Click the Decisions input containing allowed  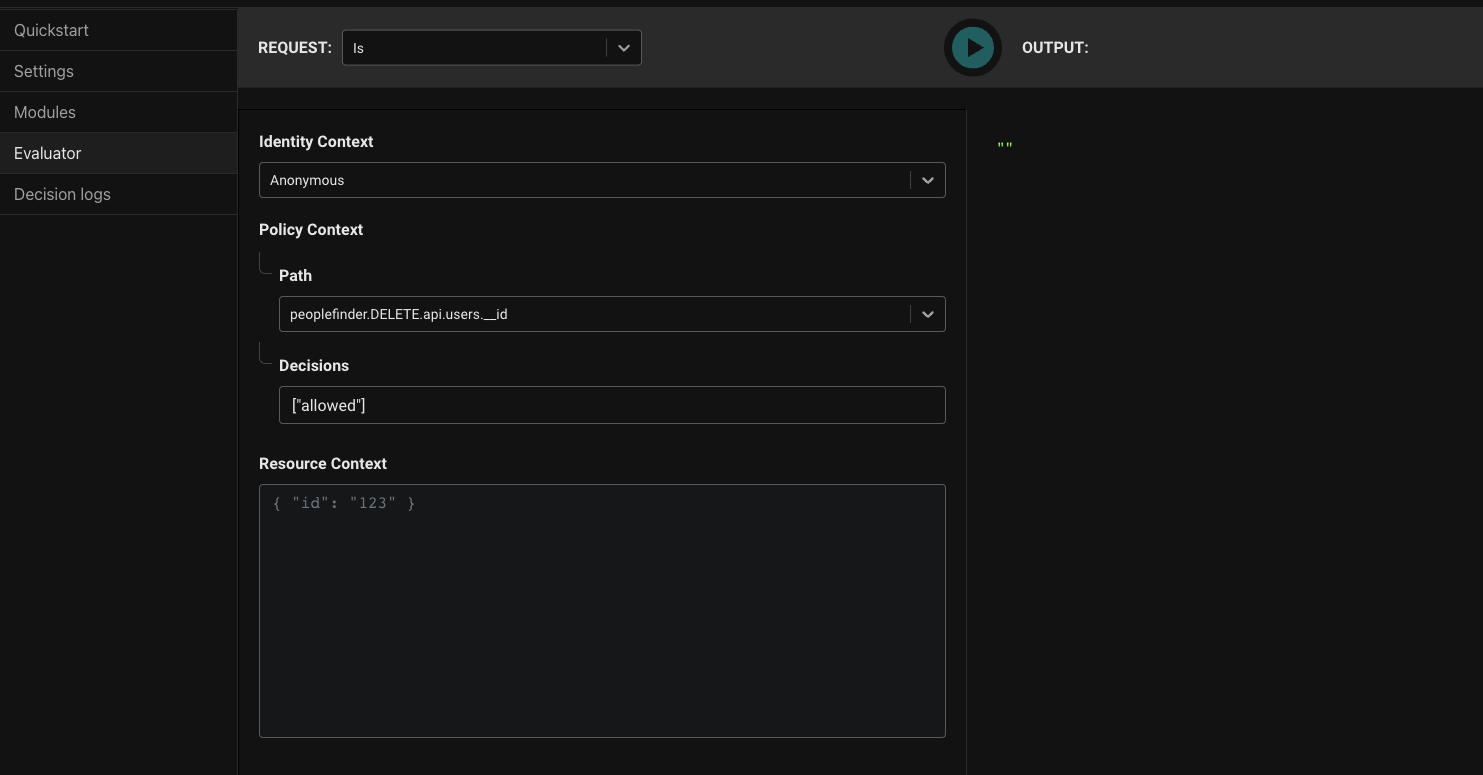tap(612, 405)
